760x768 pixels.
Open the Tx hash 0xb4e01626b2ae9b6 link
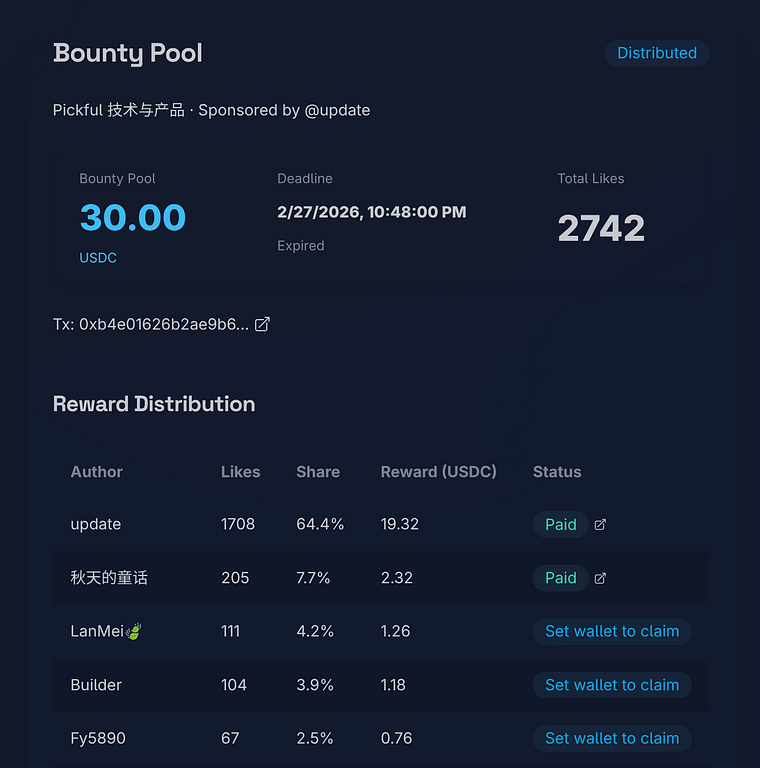[163, 325]
